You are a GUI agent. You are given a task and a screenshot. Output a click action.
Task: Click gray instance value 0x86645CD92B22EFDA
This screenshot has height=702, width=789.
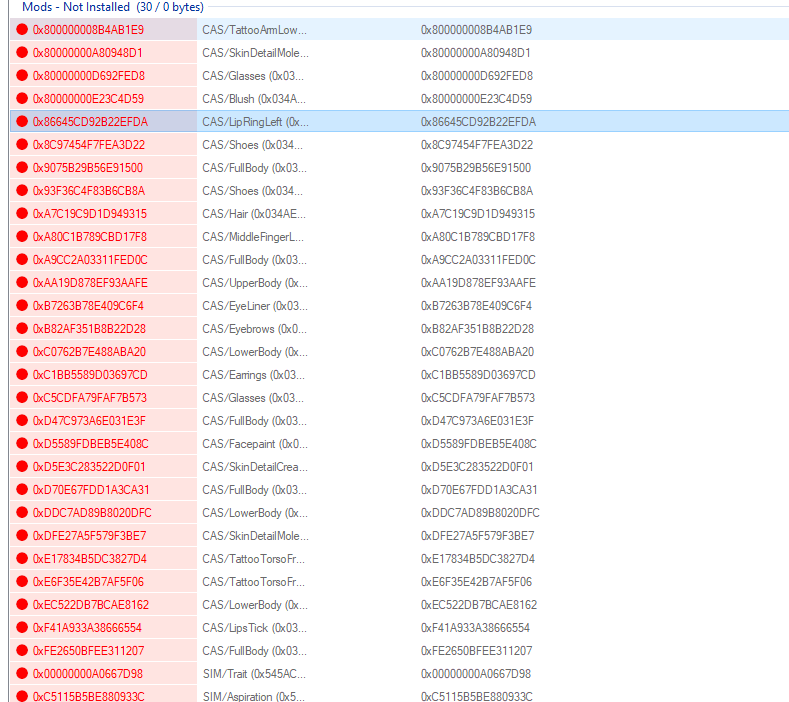pos(478,122)
